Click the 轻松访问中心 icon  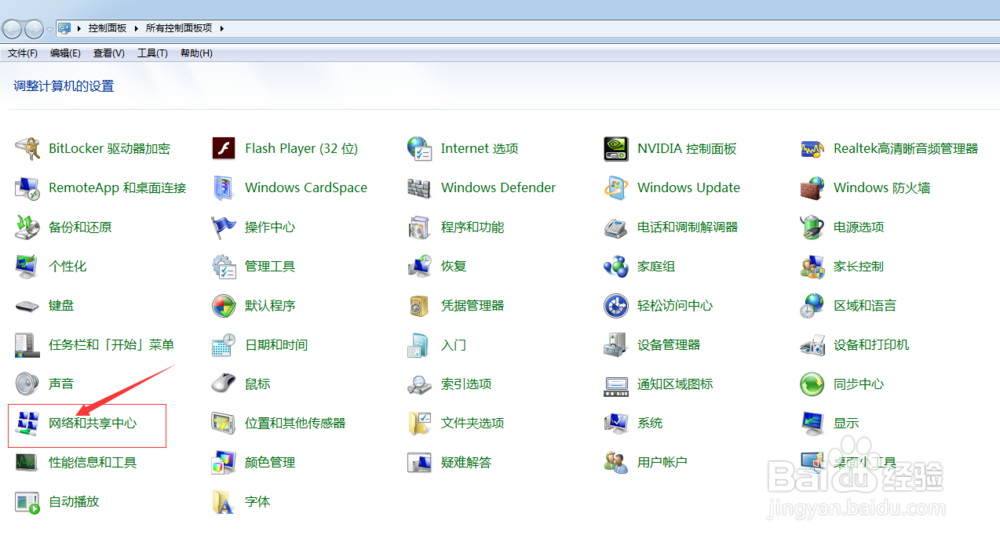pyautogui.click(x=615, y=306)
